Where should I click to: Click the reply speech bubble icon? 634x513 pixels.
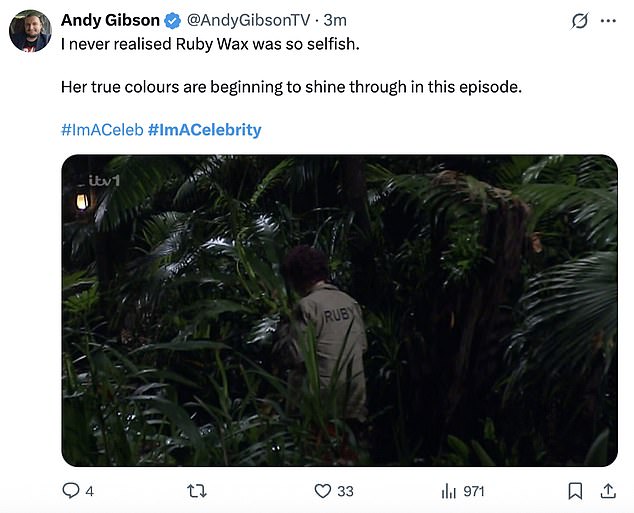coord(71,491)
